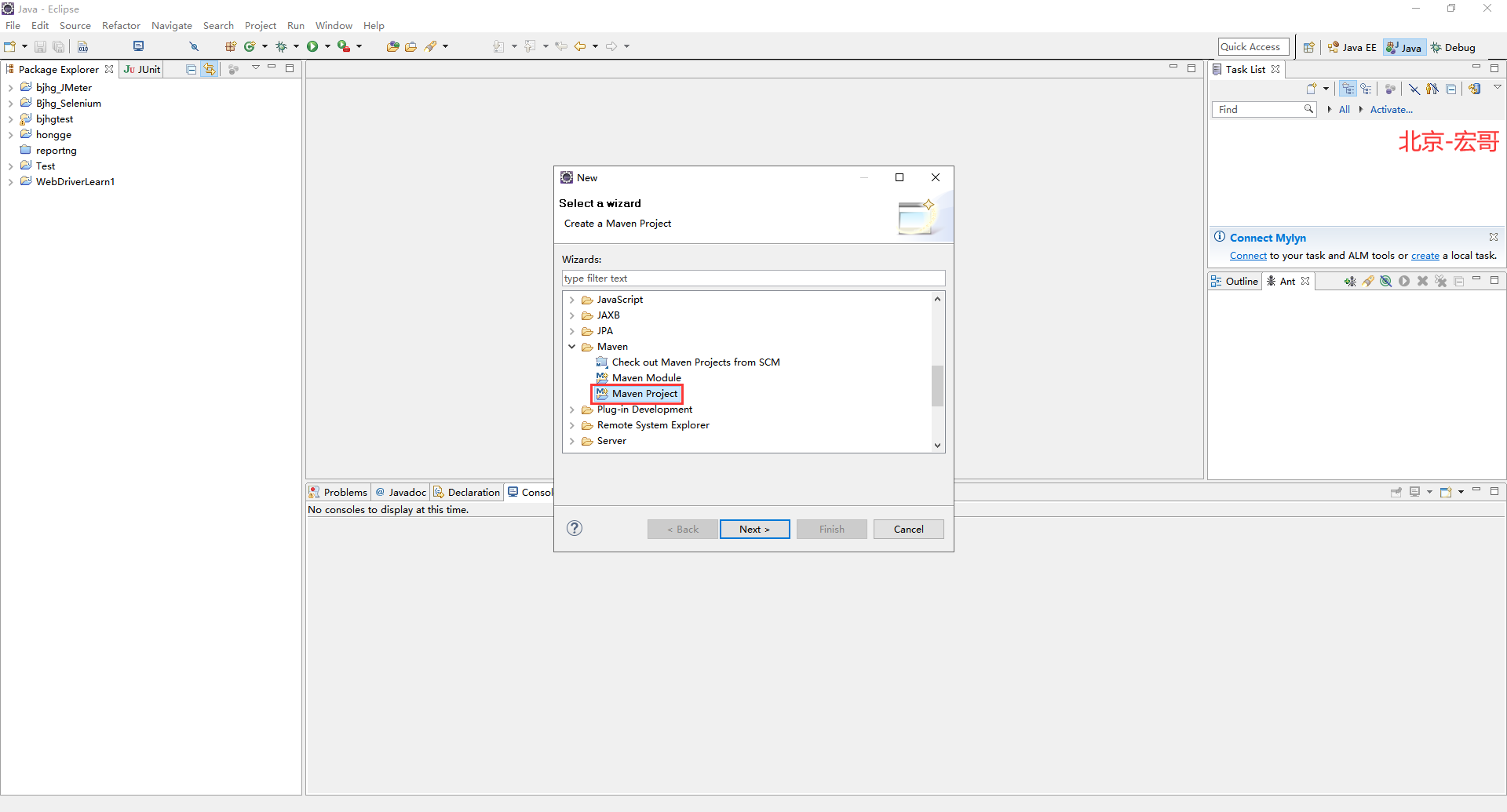The width and height of the screenshot is (1507, 812).
Task: Toggle Show Only My Tasks icon
Action: (1433, 89)
